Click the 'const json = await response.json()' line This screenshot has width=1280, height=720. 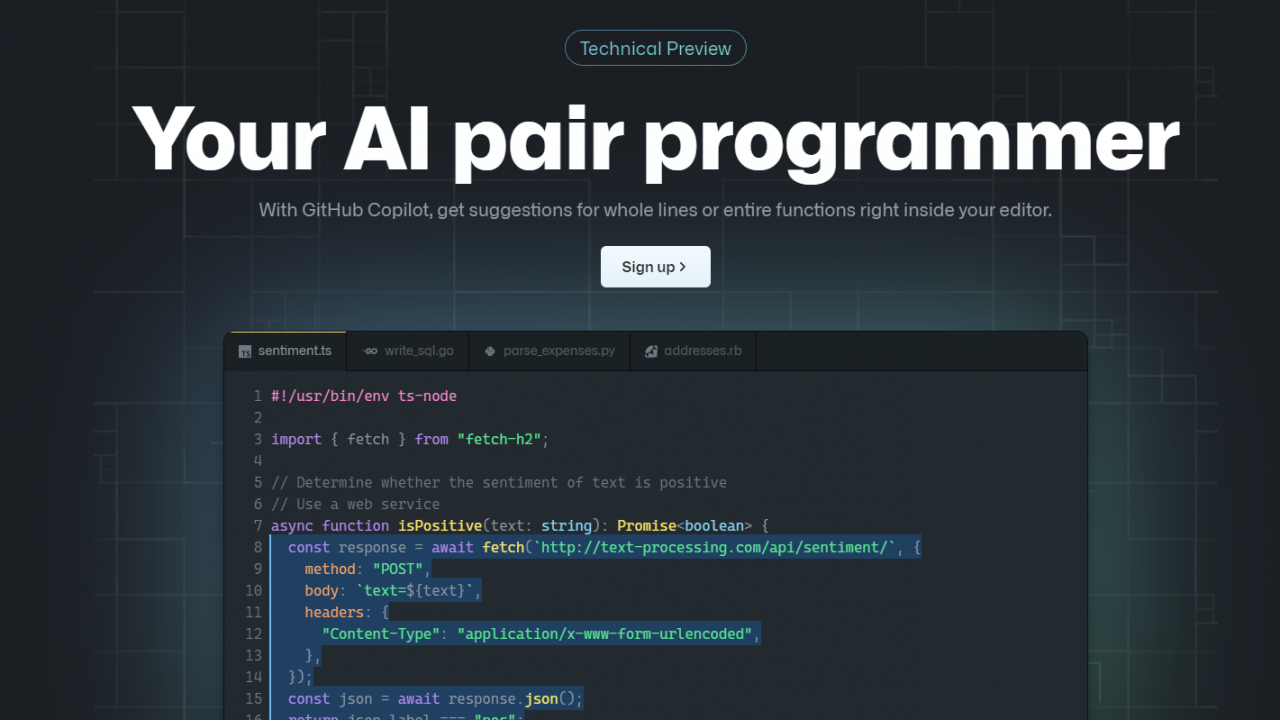click(x=435, y=698)
